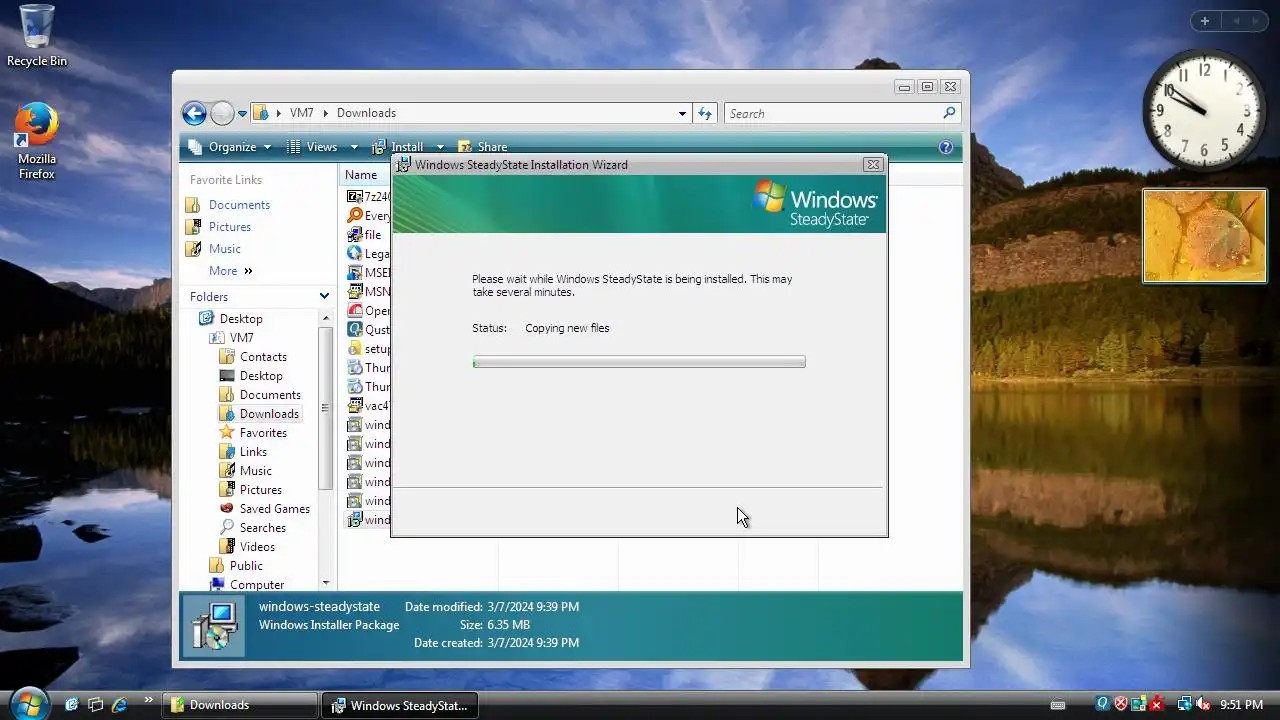
Task: Close the SteadyState Installation Wizard dialog
Action: tap(873, 165)
